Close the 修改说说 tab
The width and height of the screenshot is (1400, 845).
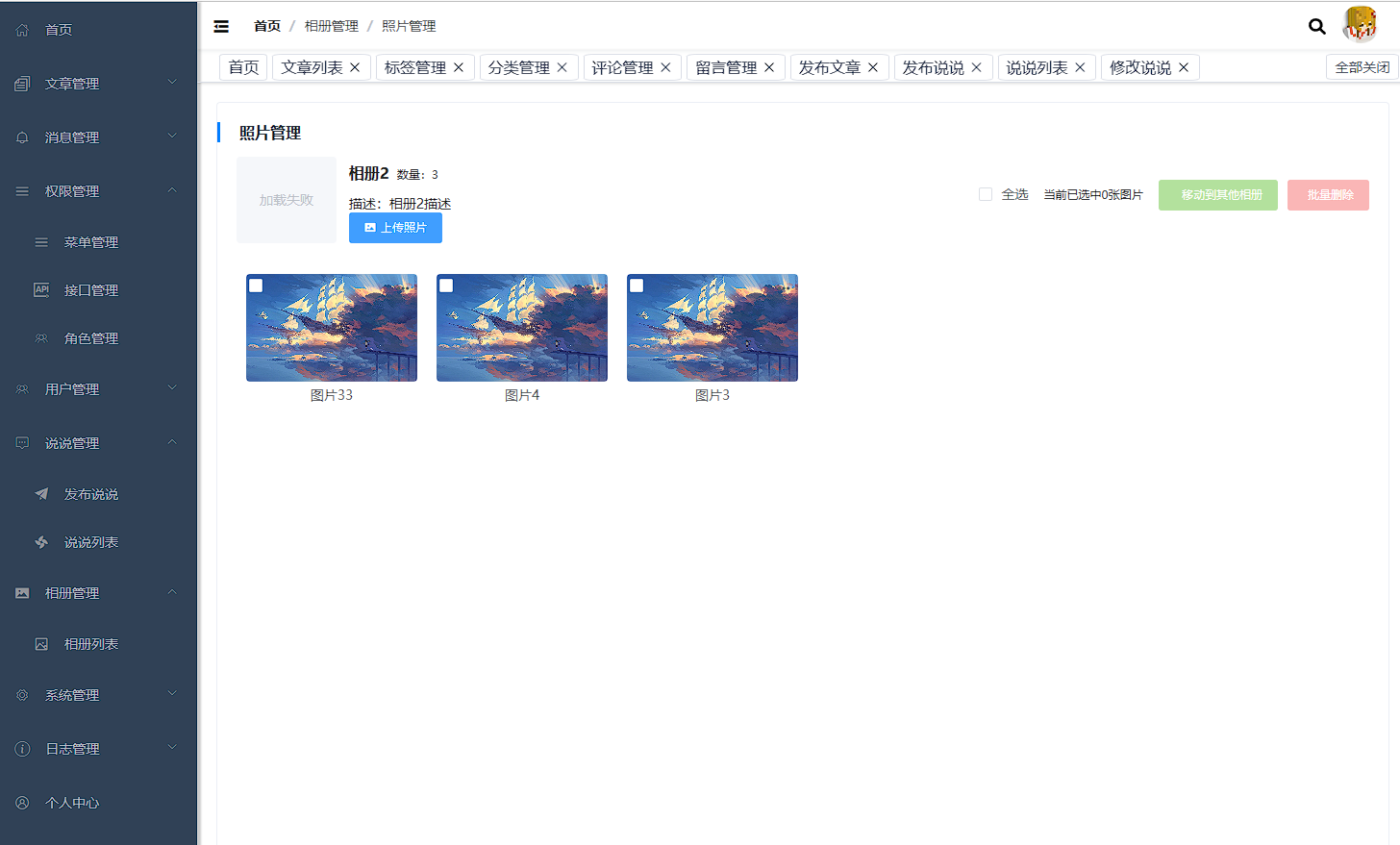pos(1184,67)
